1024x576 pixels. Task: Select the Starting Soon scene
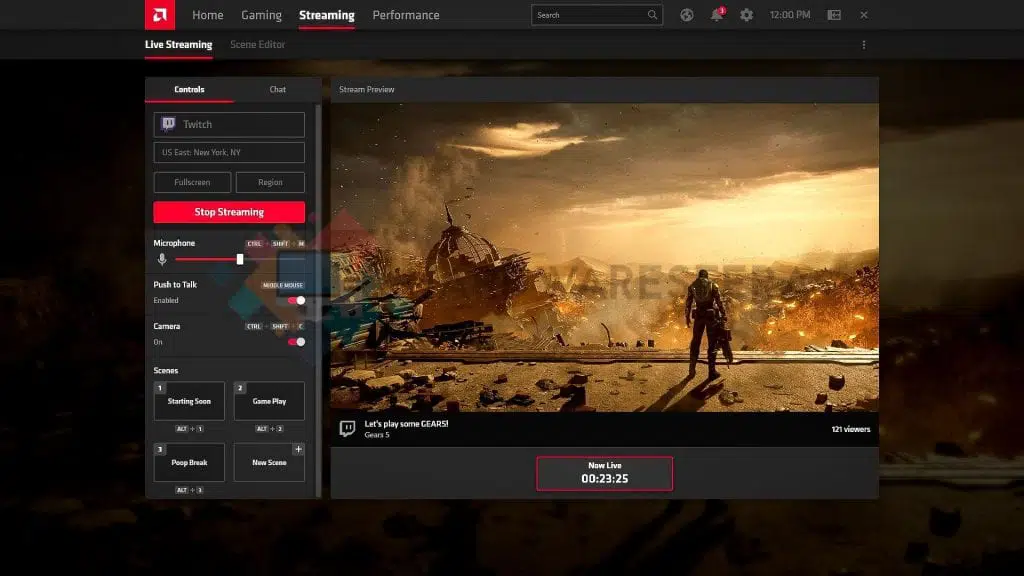(x=189, y=401)
